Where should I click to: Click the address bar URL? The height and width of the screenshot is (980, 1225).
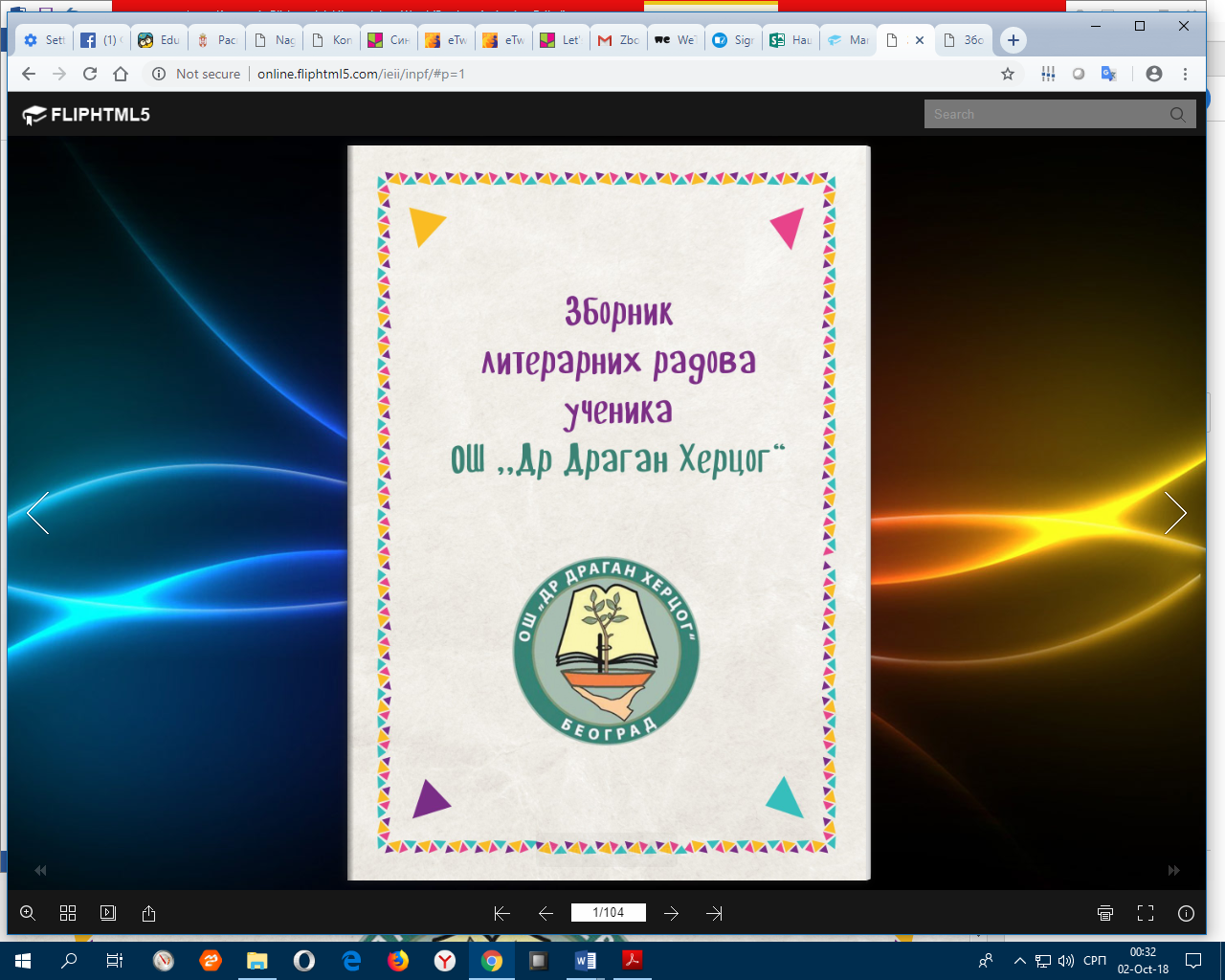point(361,74)
